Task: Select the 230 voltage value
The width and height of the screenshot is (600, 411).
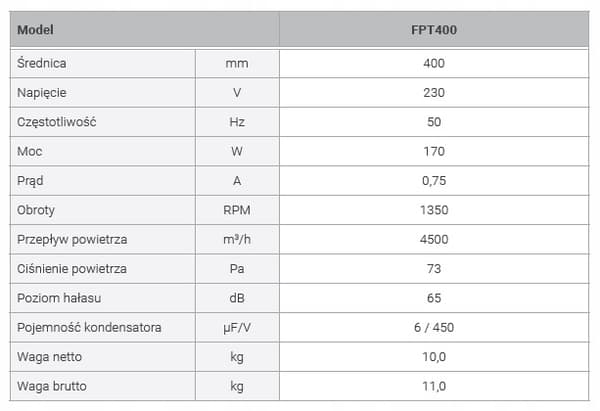Action: (x=434, y=93)
